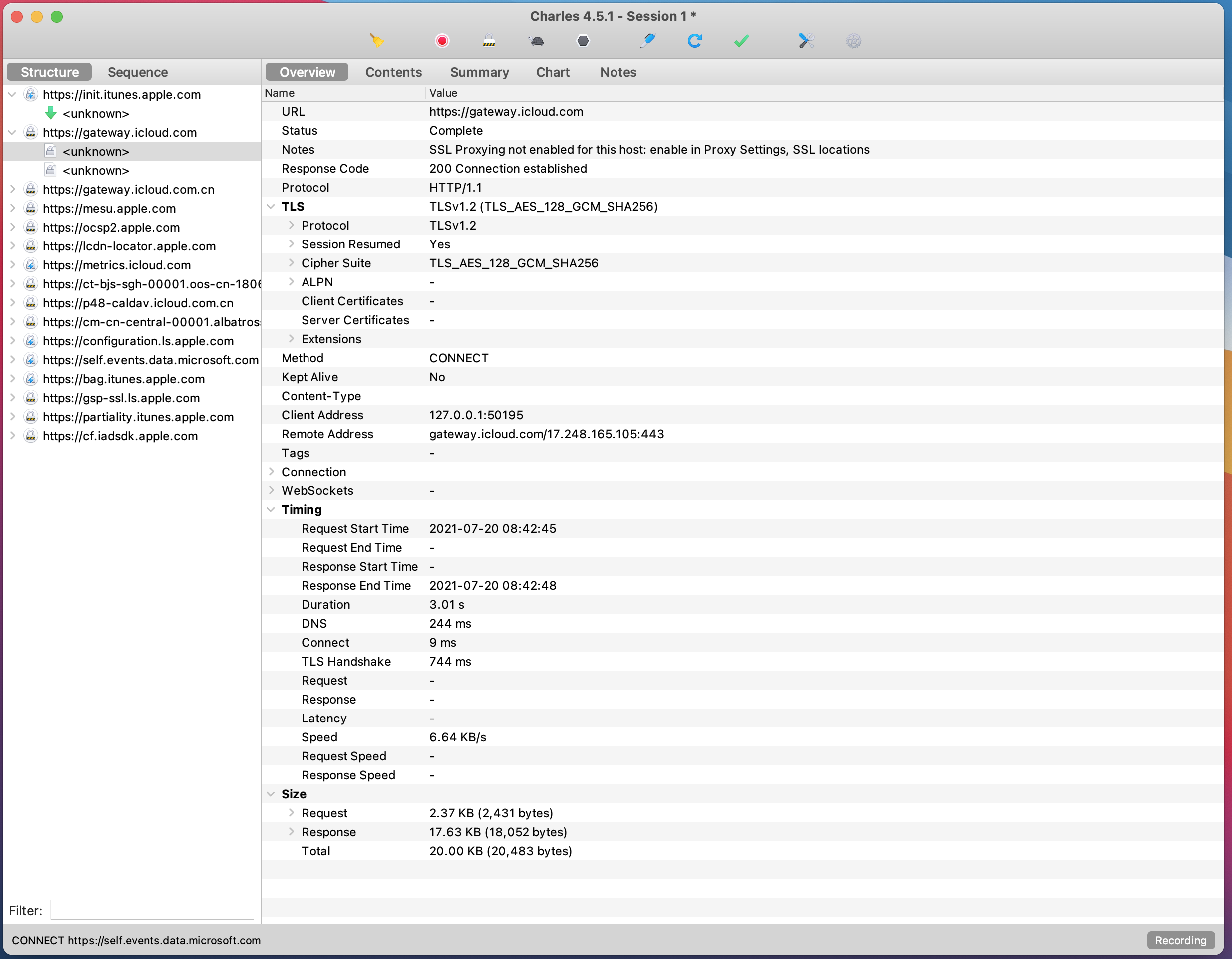The height and width of the screenshot is (959, 1232).
Task: Click the Recording status button
Action: tap(1180, 940)
